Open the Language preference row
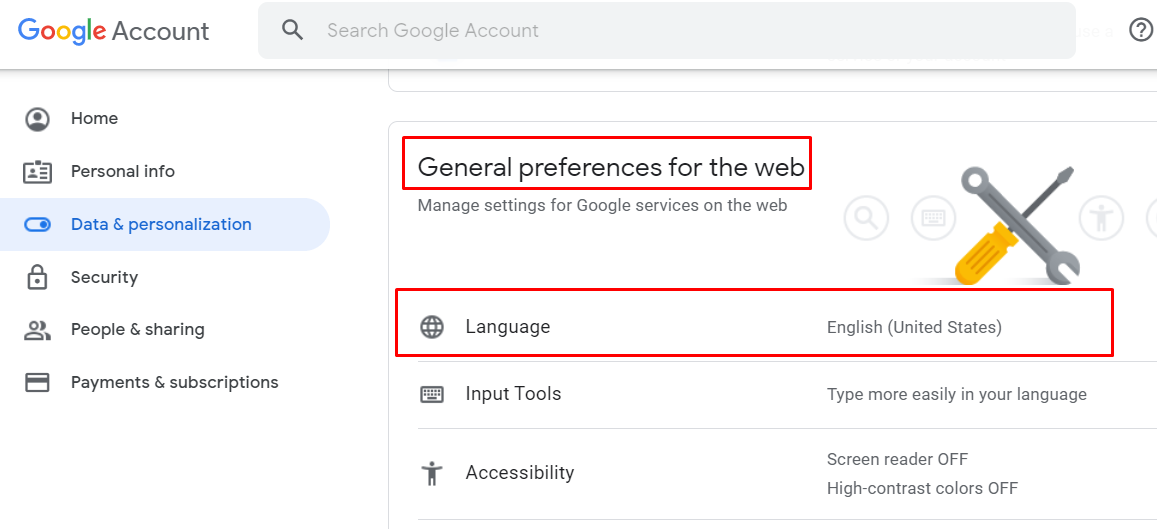The height and width of the screenshot is (529, 1157). 787,327
